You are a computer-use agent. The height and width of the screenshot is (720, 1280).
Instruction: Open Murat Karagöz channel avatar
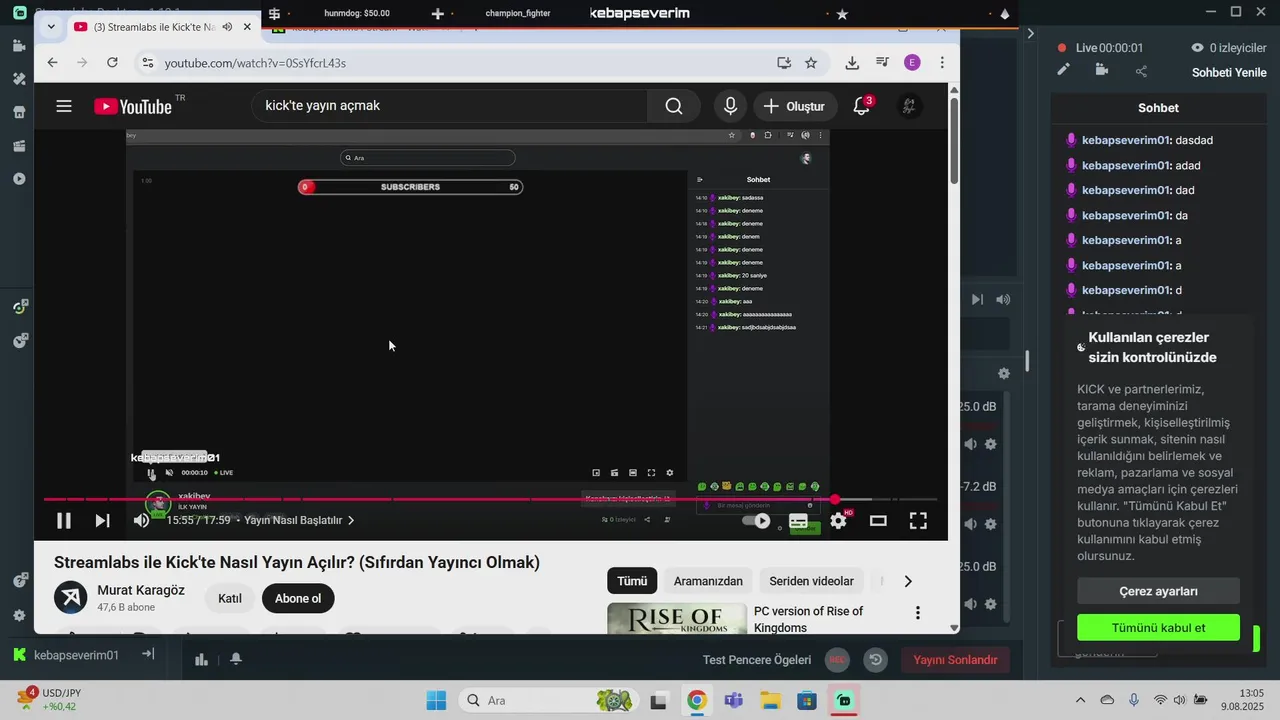[x=70, y=598]
